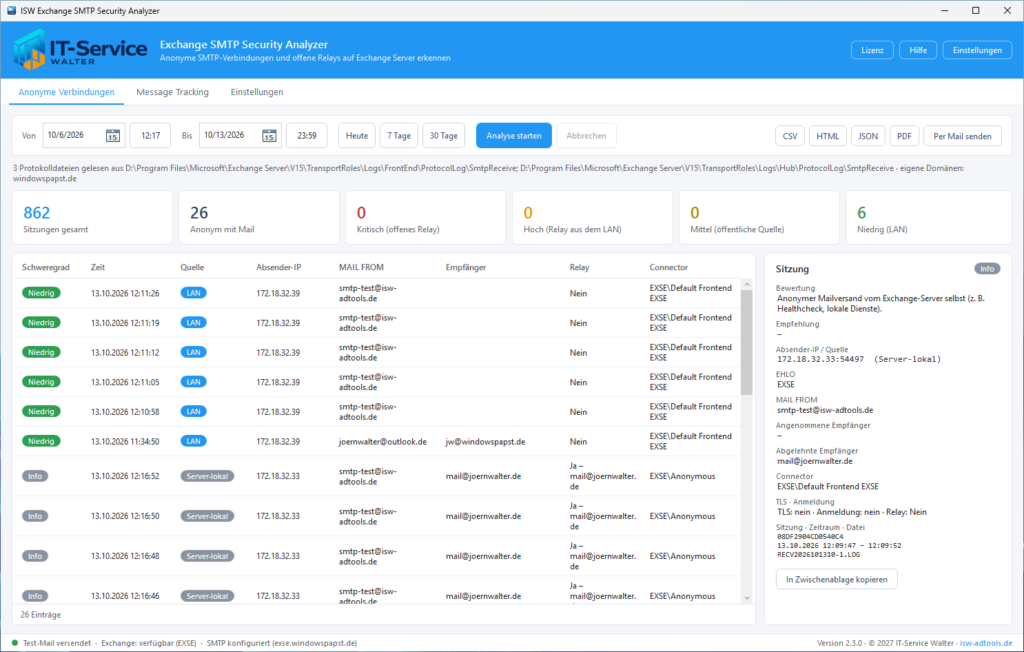Open Hilfe from the header

pyautogui.click(x=918, y=50)
